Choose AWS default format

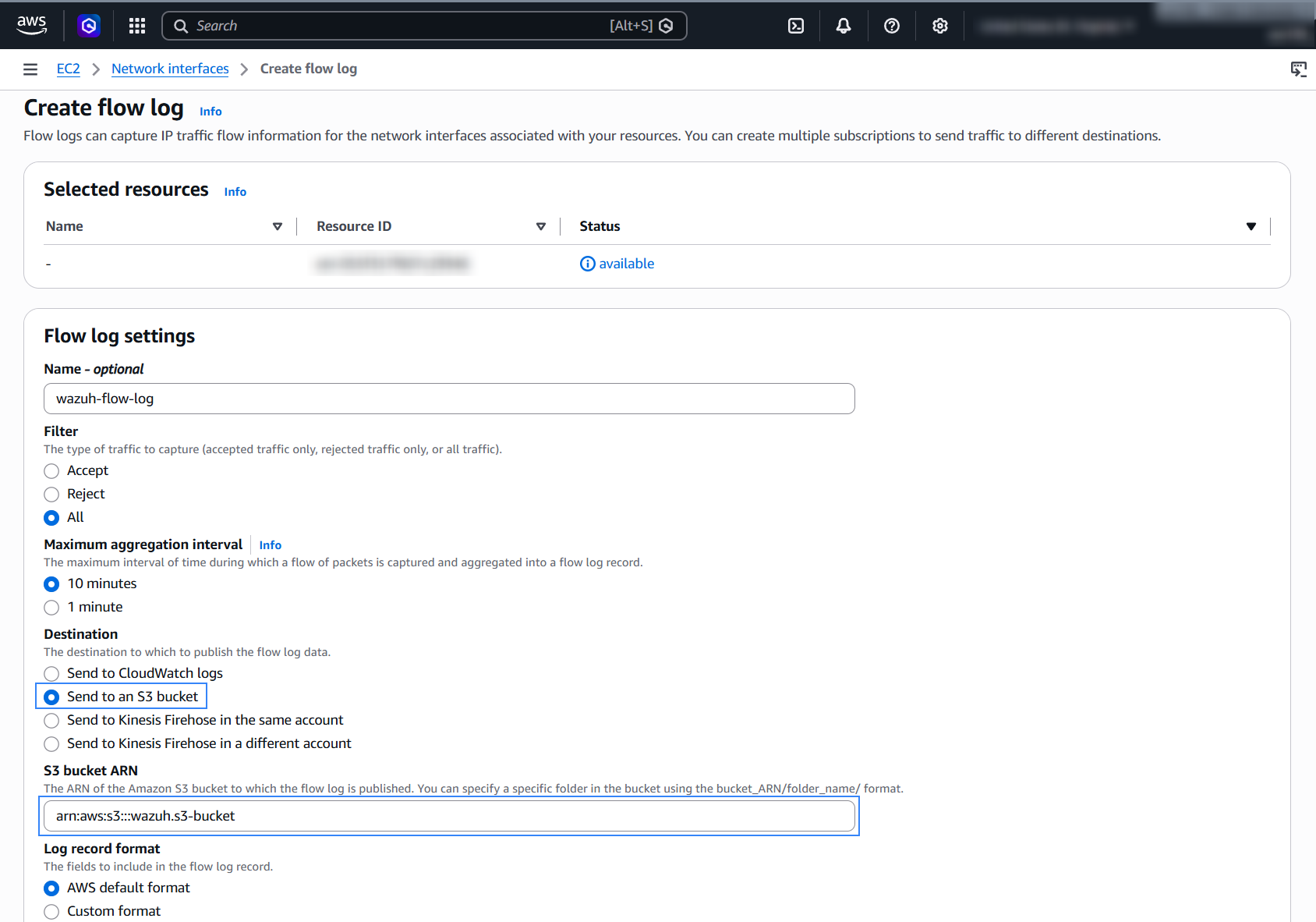pos(51,888)
